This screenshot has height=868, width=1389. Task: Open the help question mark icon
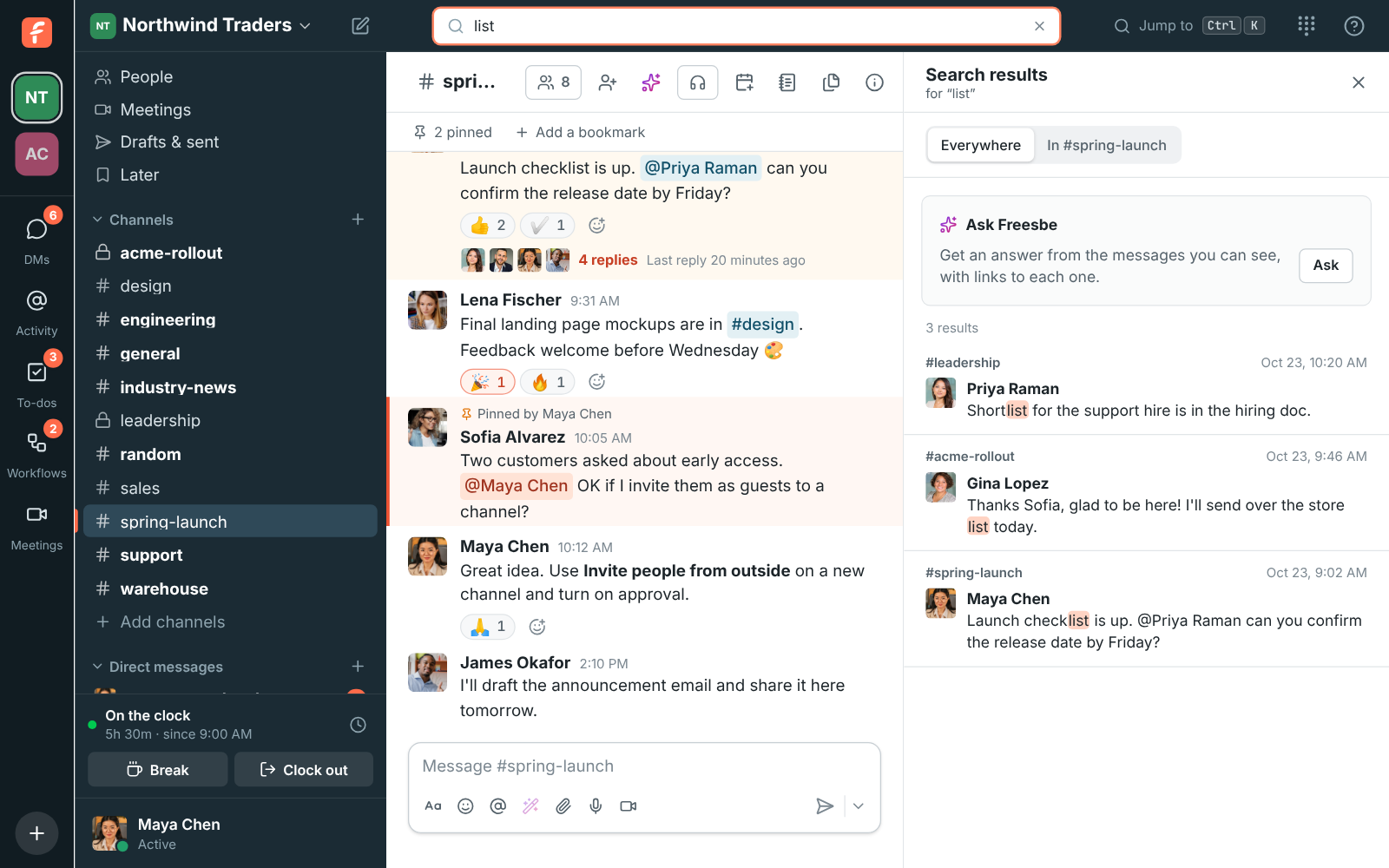click(x=1354, y=26)
